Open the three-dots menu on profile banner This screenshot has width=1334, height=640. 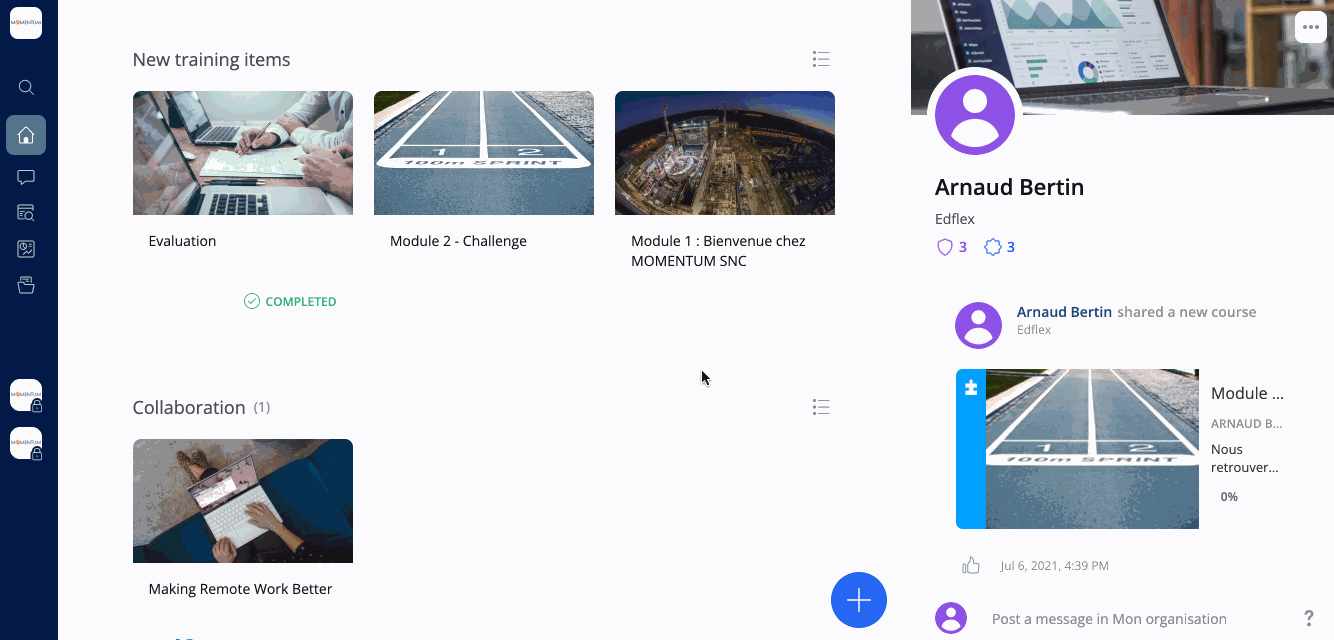pyautogui.click(x=1311, y=27)
